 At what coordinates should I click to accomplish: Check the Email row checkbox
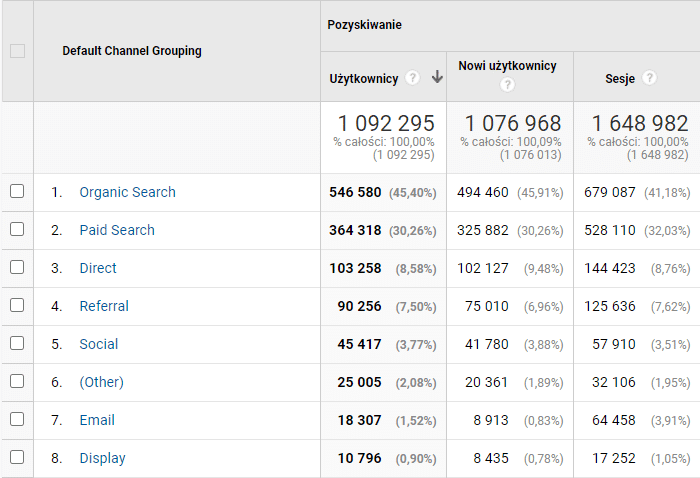point(17,419)
